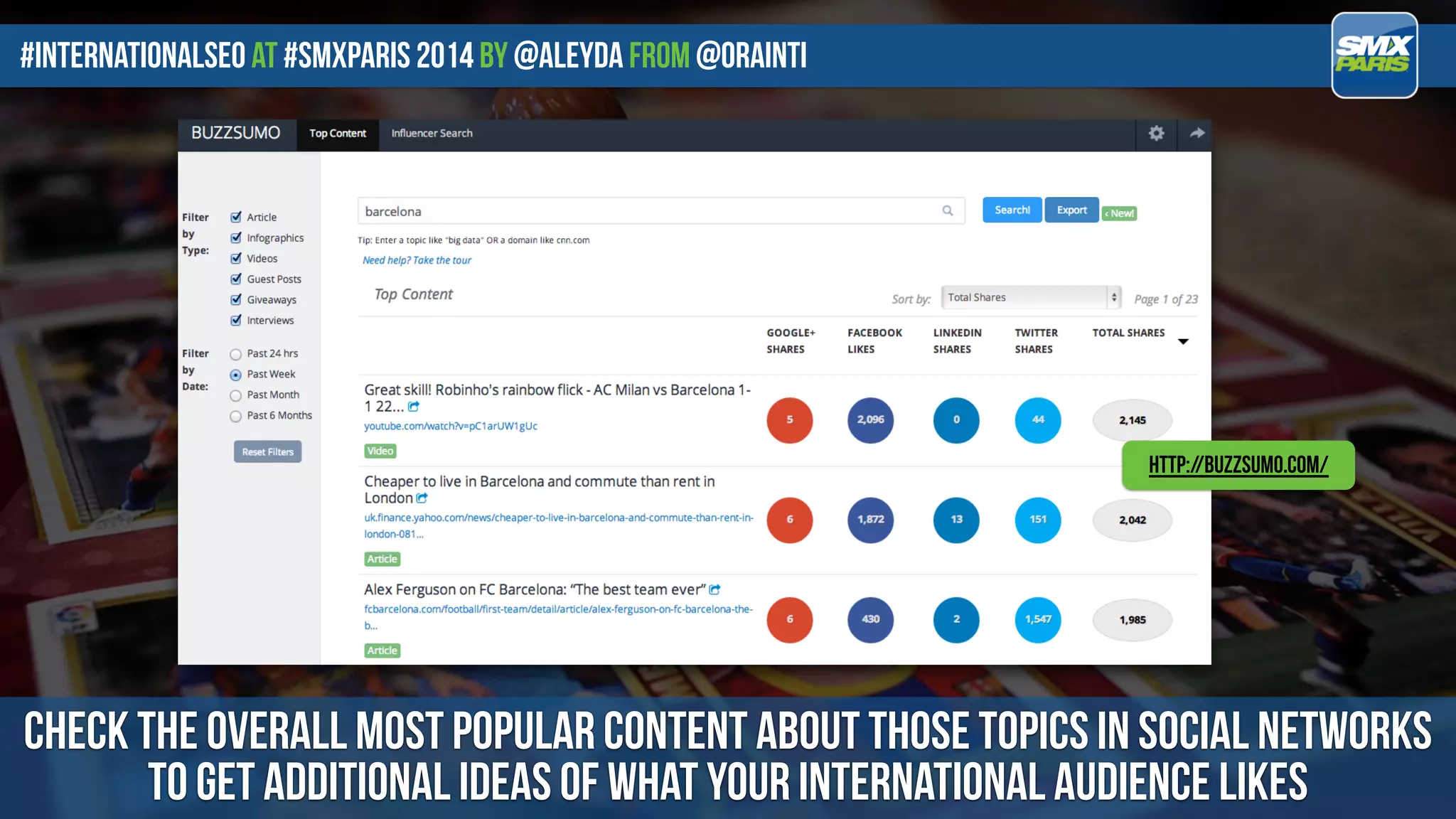
Task: Open 'Great skill! Robinho's rainbow flick' title
Action: click(x=557, y=398)
